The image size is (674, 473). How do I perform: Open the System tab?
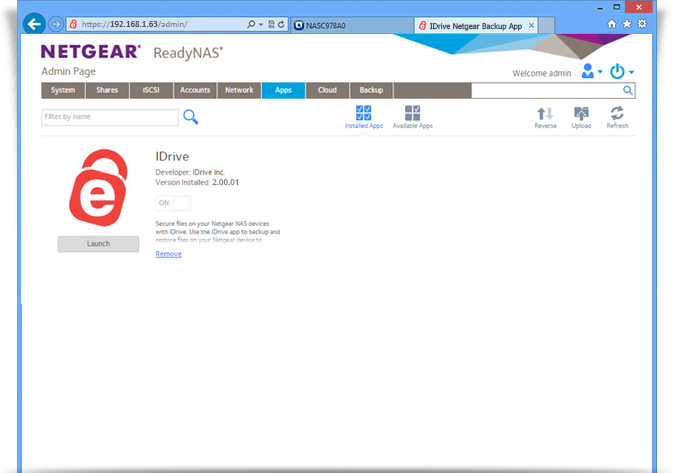pos(63,90)
